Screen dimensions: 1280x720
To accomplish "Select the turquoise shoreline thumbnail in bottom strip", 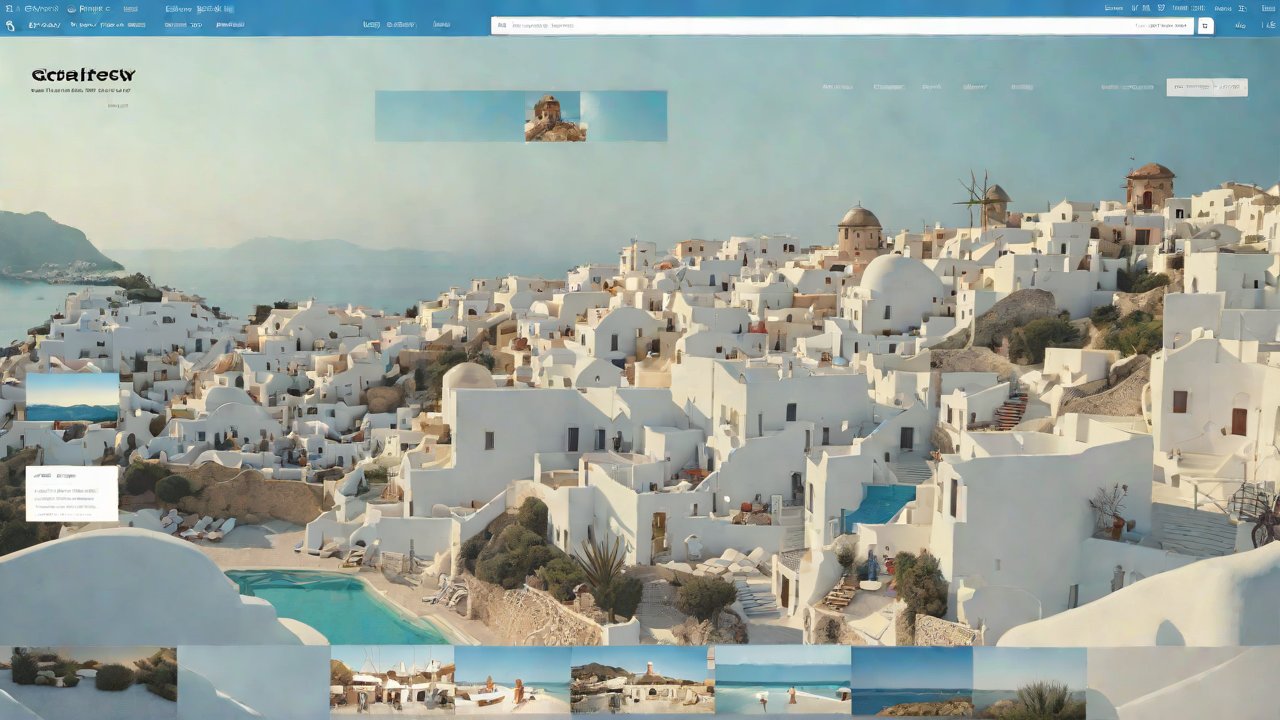I will [782, 680].
